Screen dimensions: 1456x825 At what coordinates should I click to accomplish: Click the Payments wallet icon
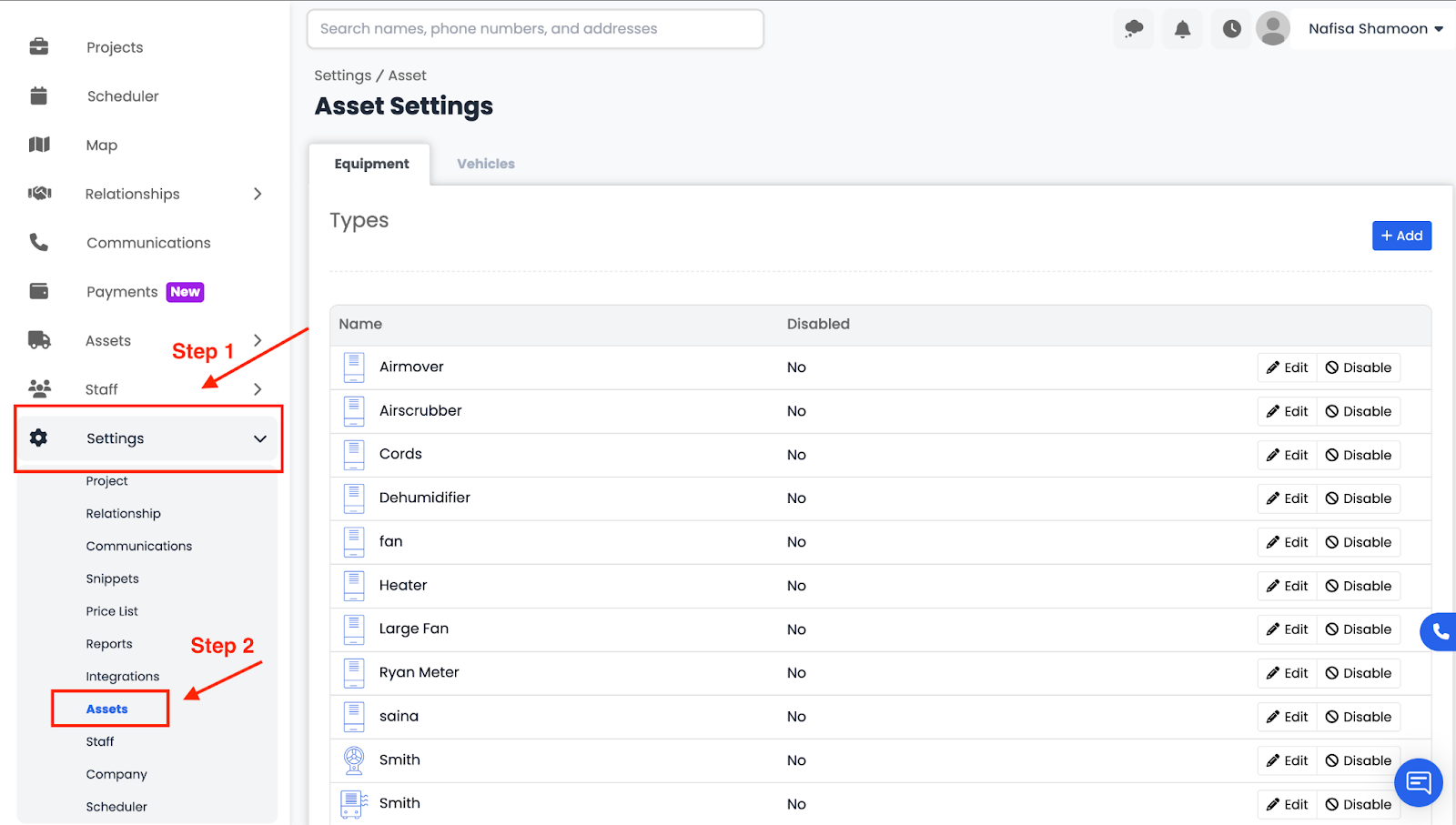(x=39, y=291)
